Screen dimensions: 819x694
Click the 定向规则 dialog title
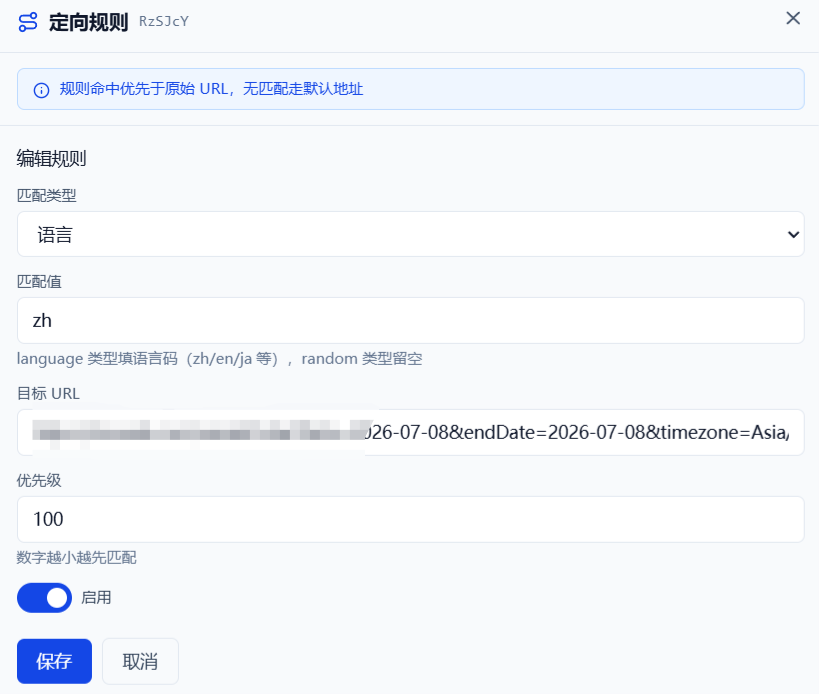pos(88,22)
